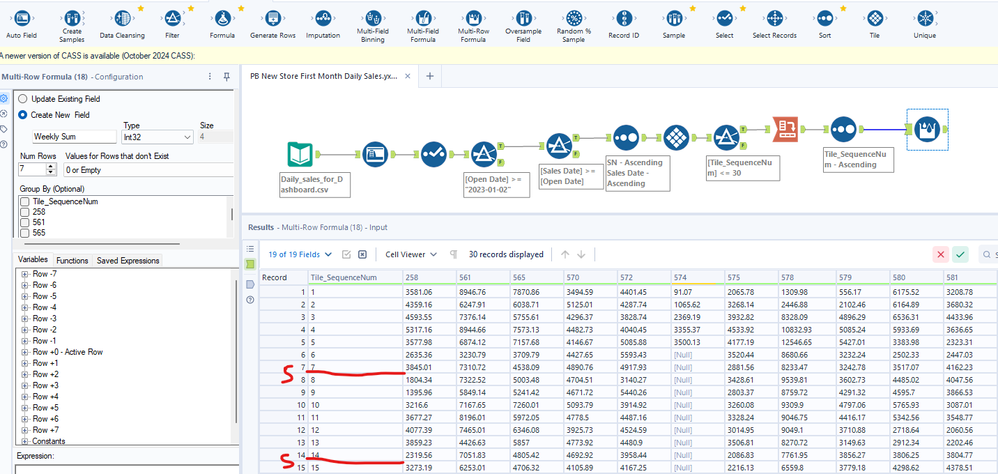
Task: Open the Saved Expressions tab
Action: pyautogui.click(x=128, y=261)
